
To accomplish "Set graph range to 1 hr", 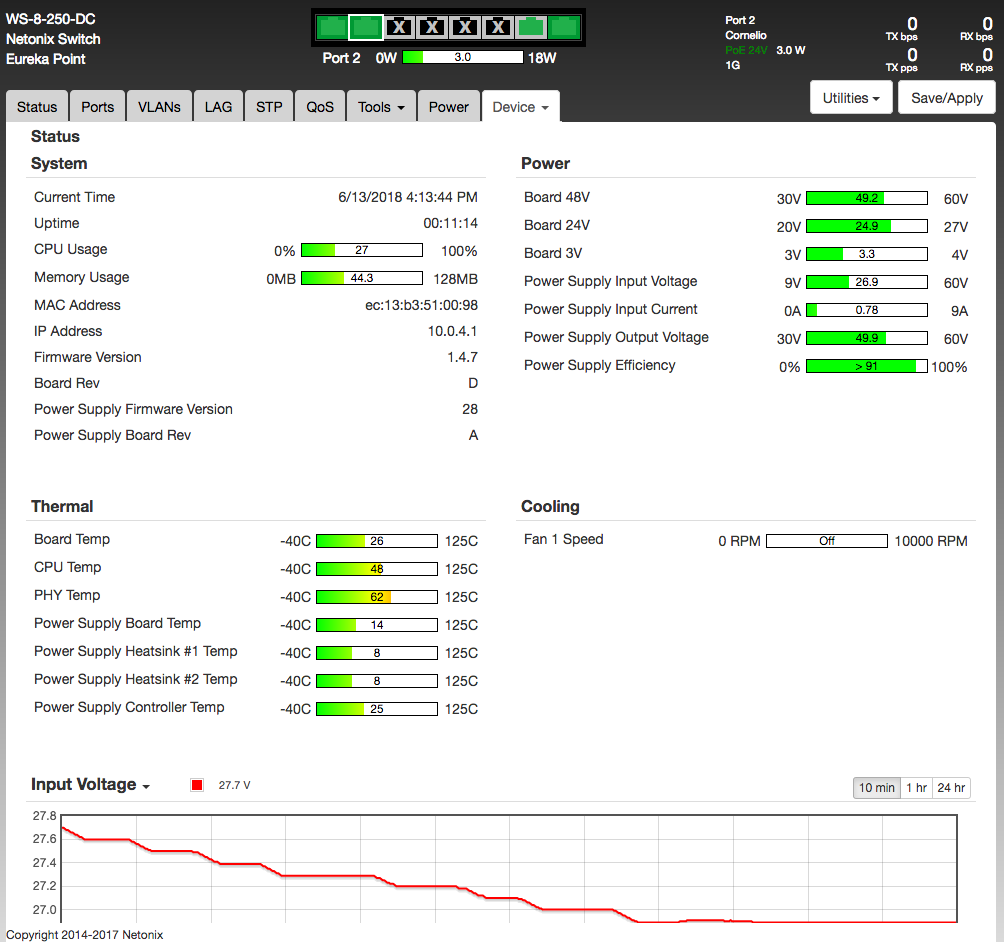I will tap(916, 788).
